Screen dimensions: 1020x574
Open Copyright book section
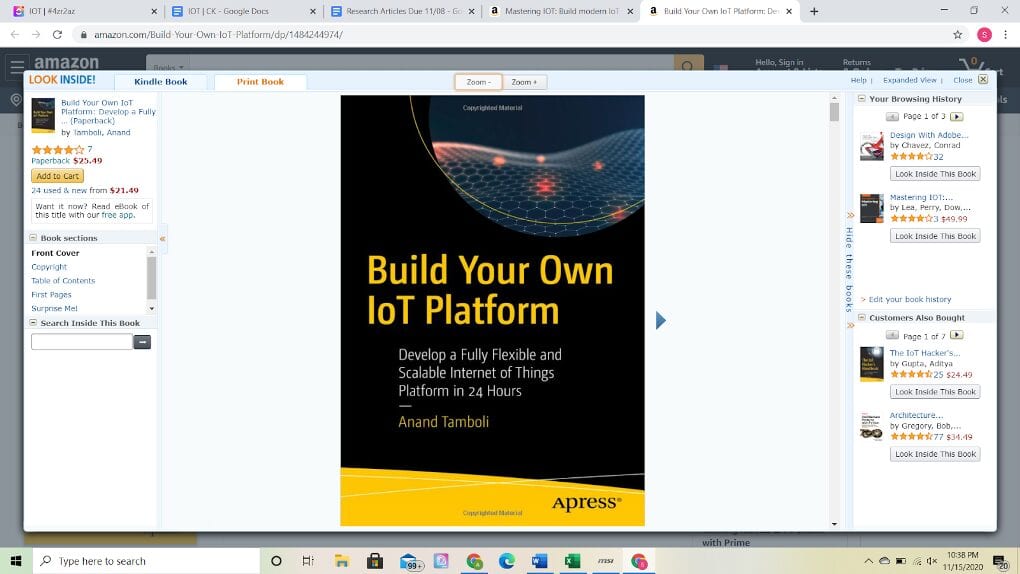click(49, 267)
